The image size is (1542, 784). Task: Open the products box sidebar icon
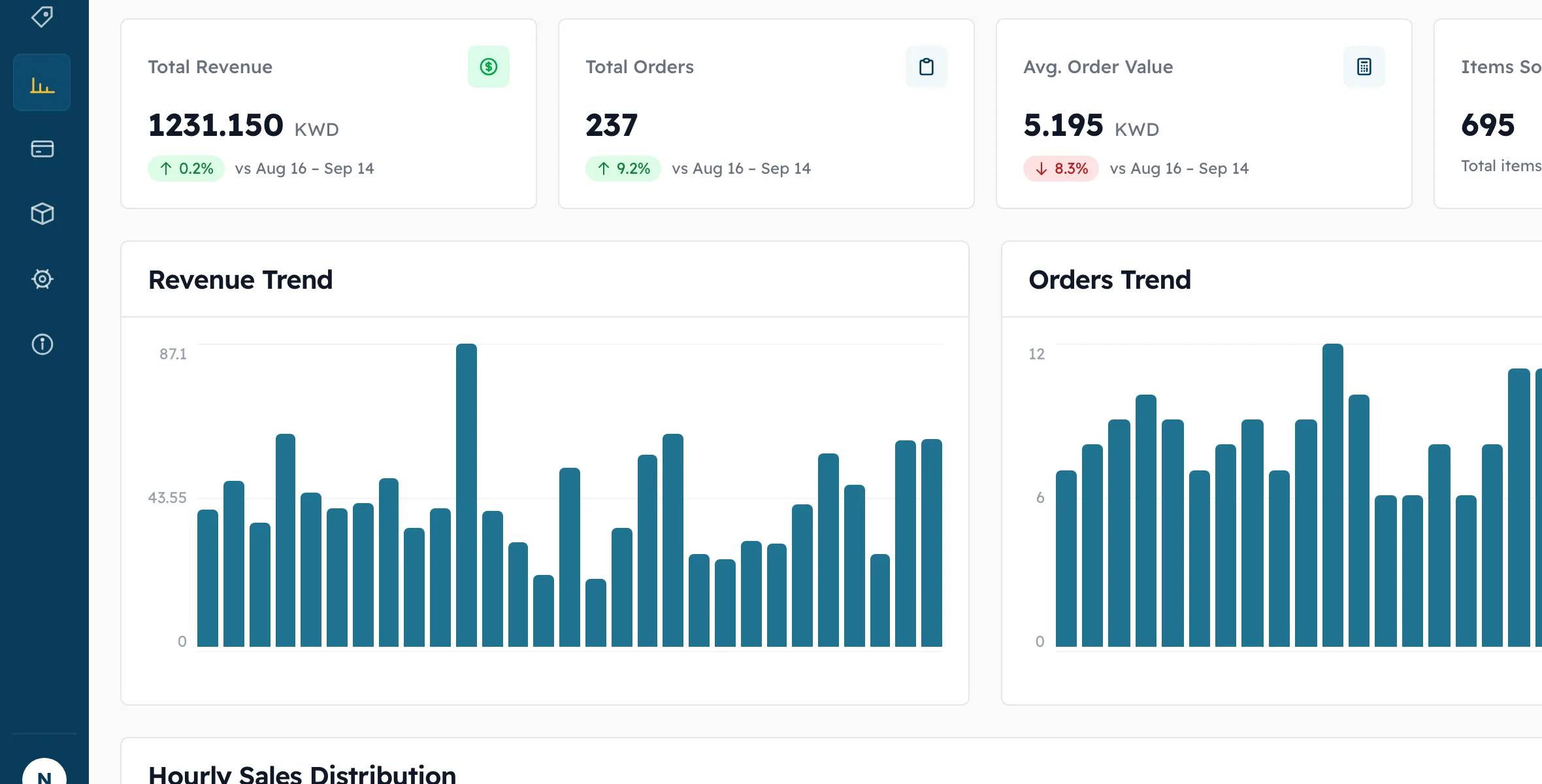[x=42, y=214]
